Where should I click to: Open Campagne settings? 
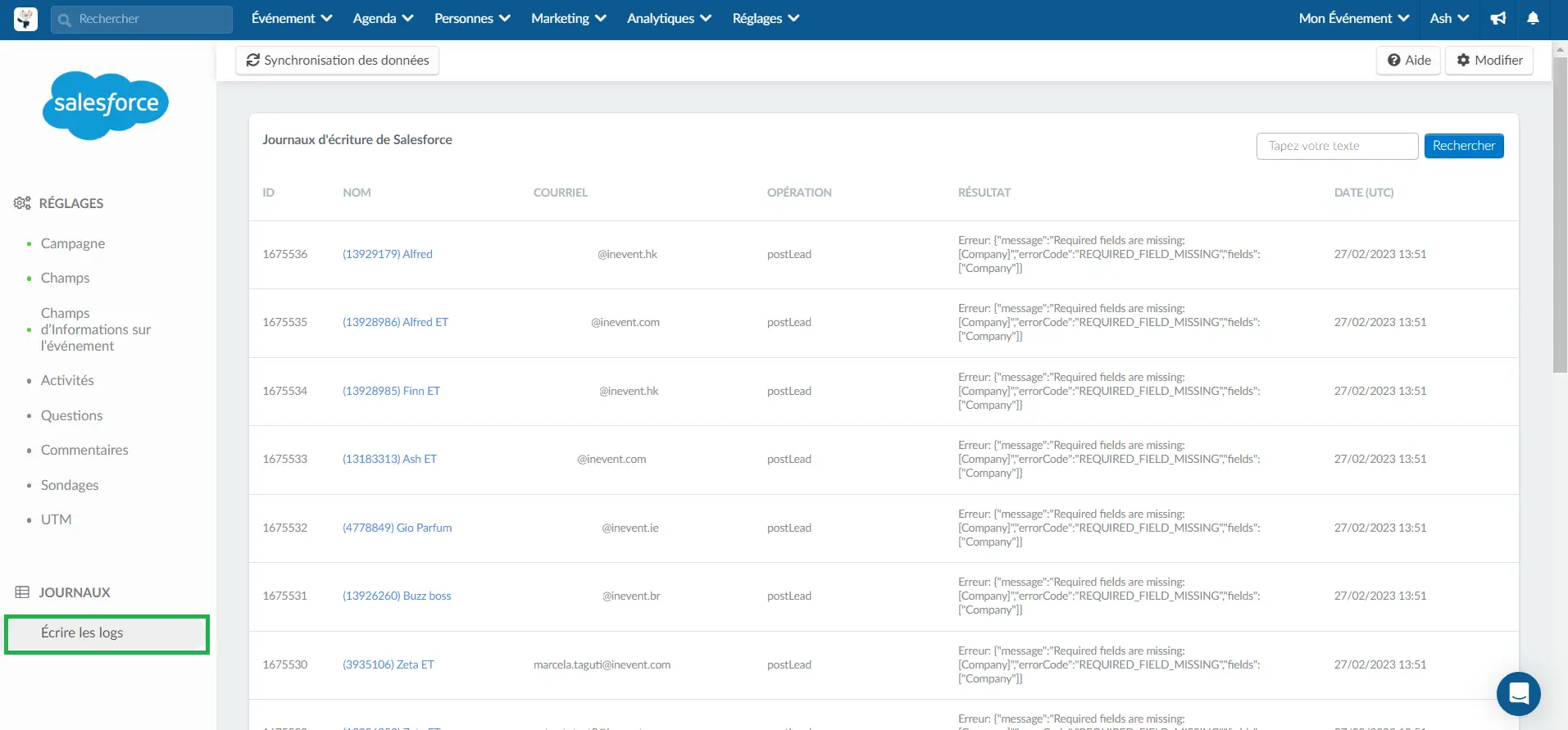[73, 243]
